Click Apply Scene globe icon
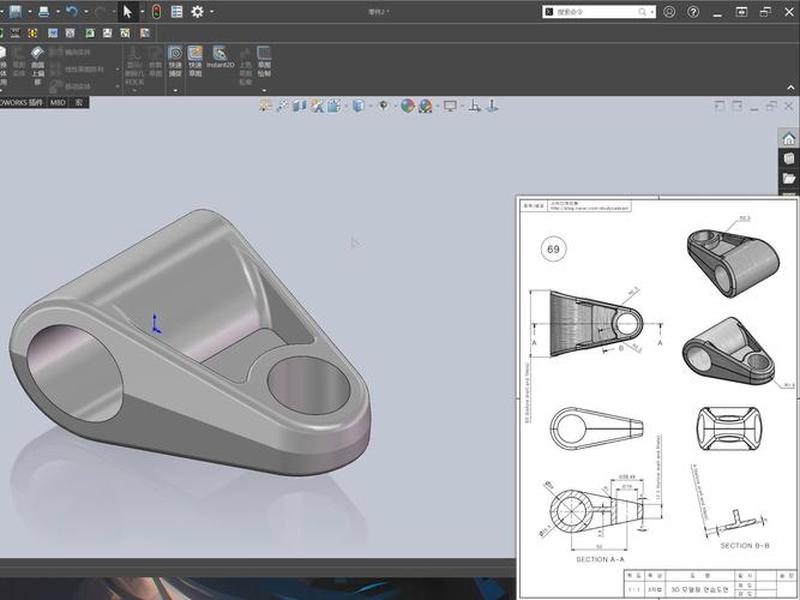 click(425, 106)
